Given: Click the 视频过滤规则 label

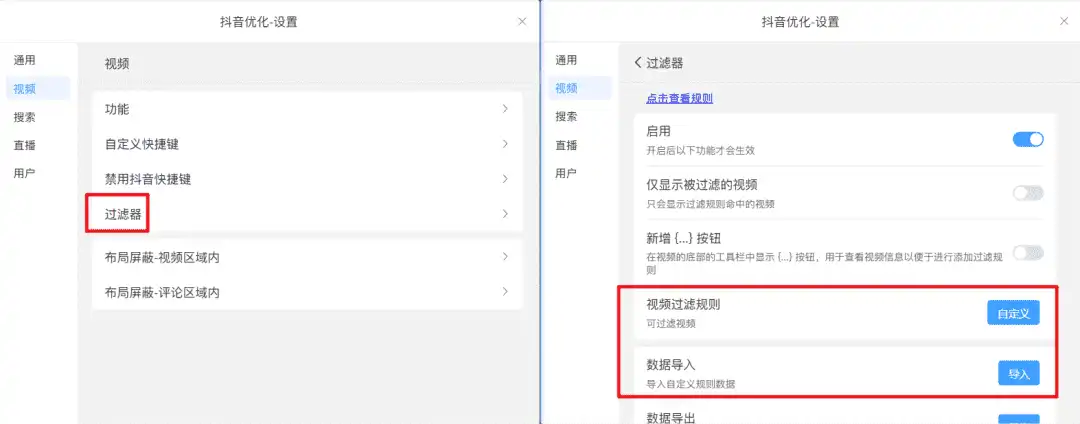Looking at the screenshot, I should (x=683, y=304).
